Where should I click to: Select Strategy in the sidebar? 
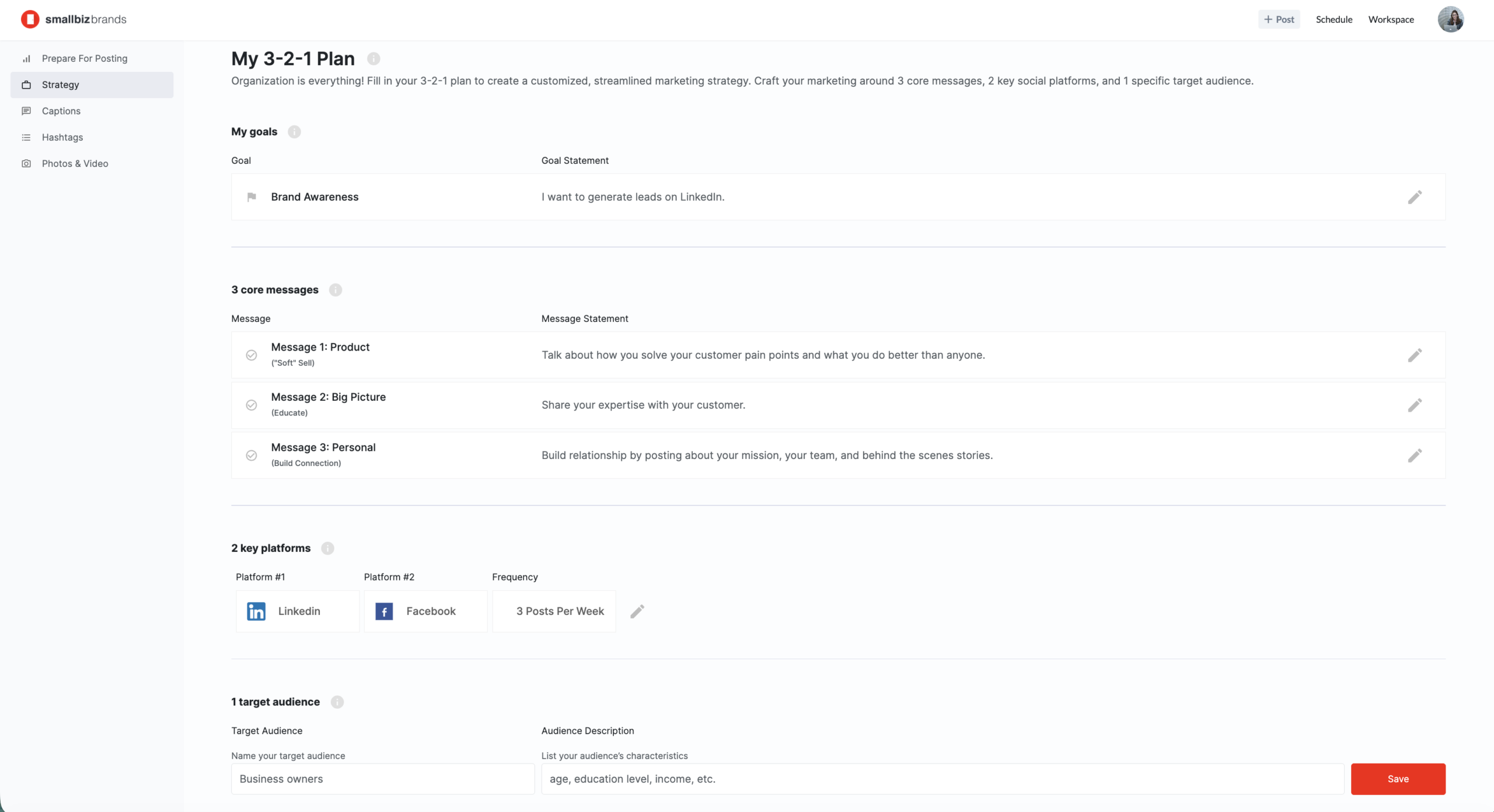92,85
